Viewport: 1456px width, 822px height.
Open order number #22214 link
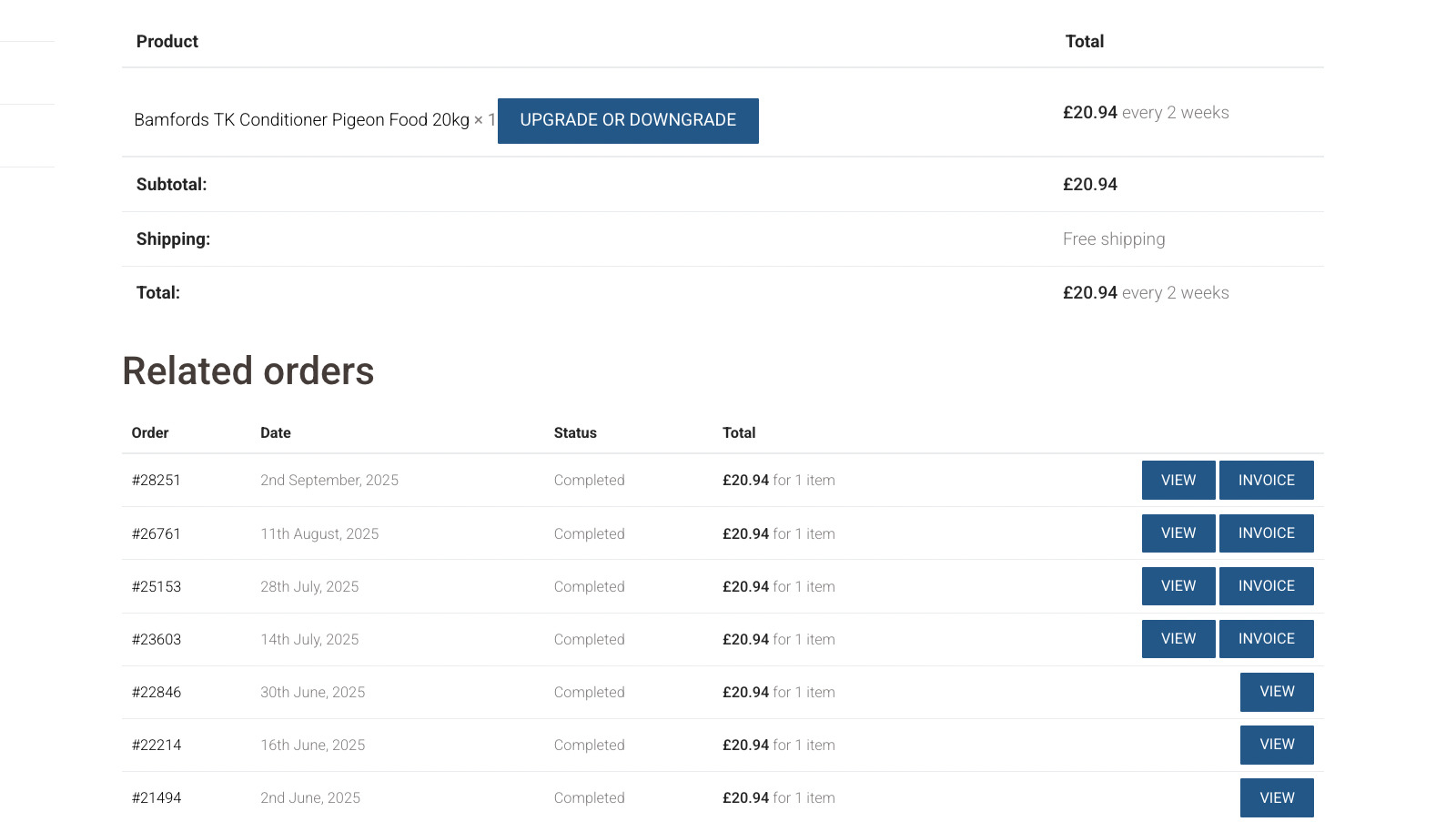click(157, 745)
